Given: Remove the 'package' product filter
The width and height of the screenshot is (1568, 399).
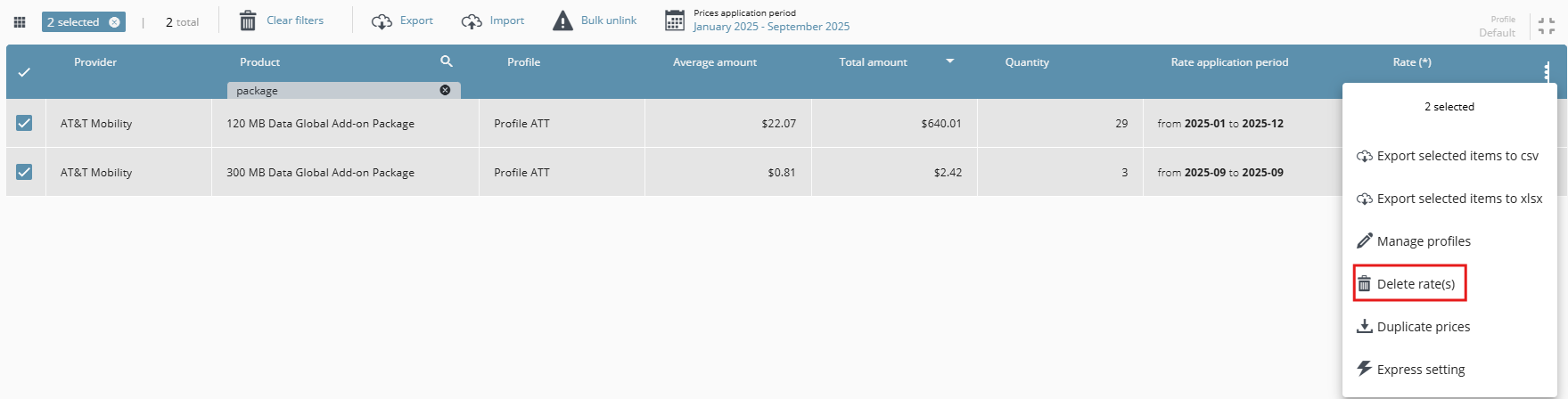Looking at the screenshot, I should [445, 90].
